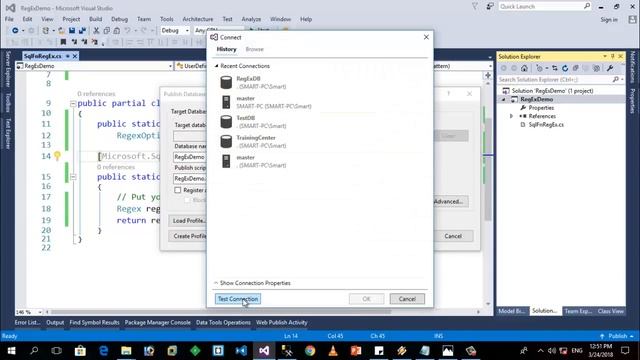Open Edge browser from taskbar
Viewport: 640px width, 360px height.
point(103,351)
